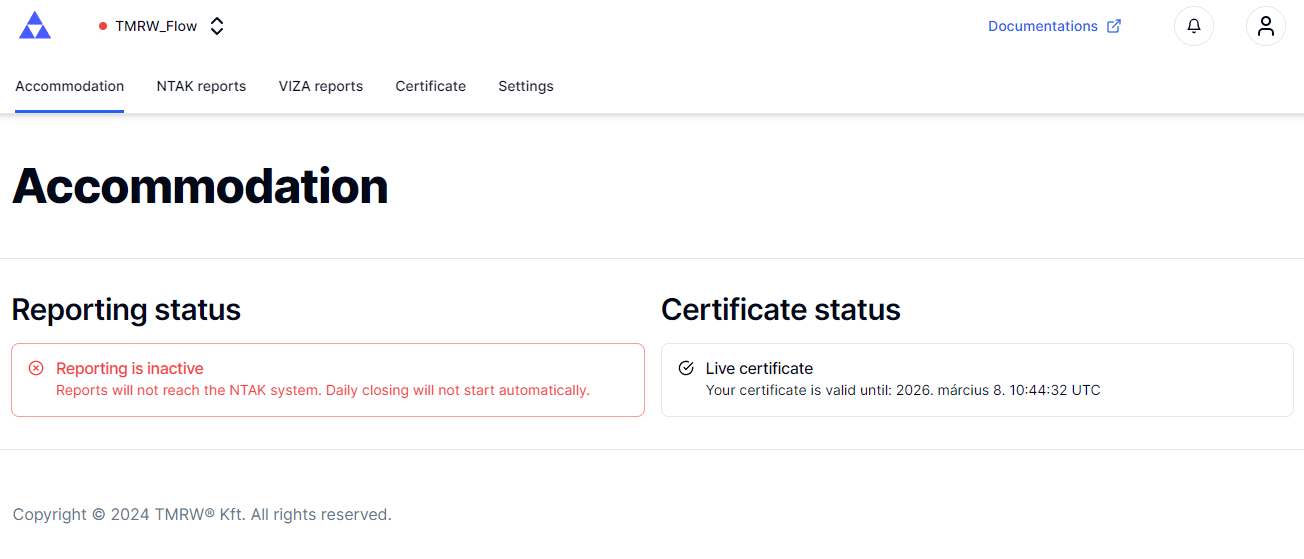This screenshot has width=1304, height=559.
Task: Open the user profile icon
Action: point(1266,26)
